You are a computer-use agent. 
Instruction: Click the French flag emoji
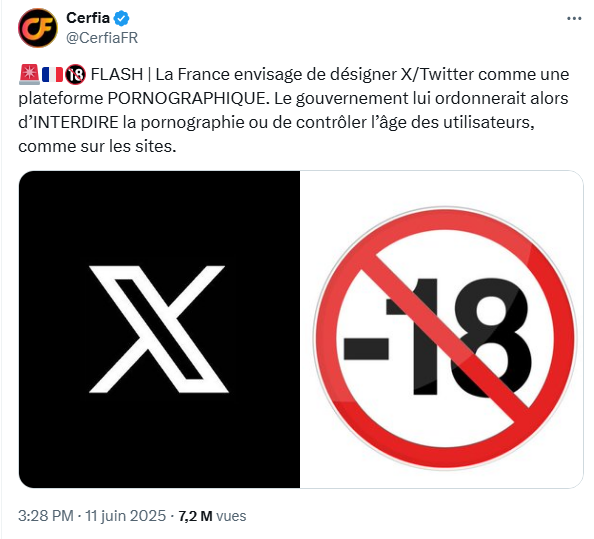pos(52,74)
